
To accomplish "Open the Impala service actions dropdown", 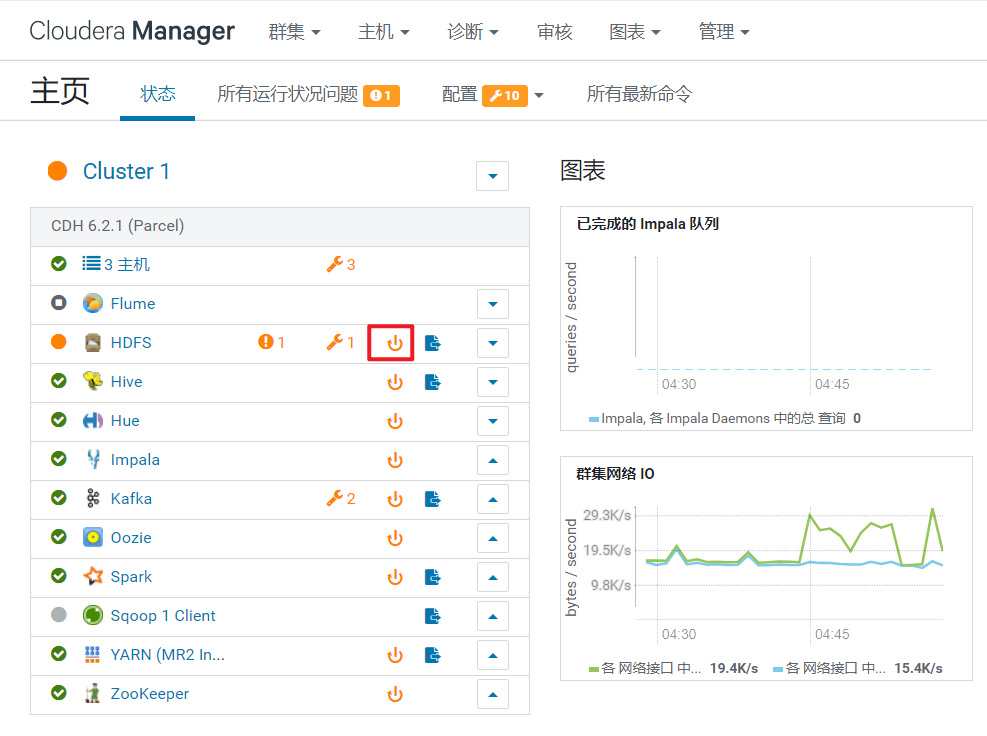I will pos(493,460).
